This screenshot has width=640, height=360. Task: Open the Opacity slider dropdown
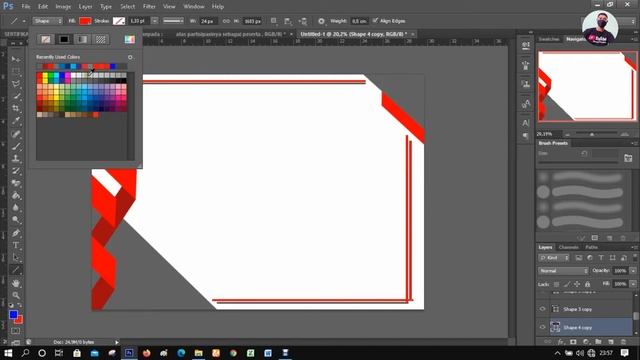click(x=633, y=271)
